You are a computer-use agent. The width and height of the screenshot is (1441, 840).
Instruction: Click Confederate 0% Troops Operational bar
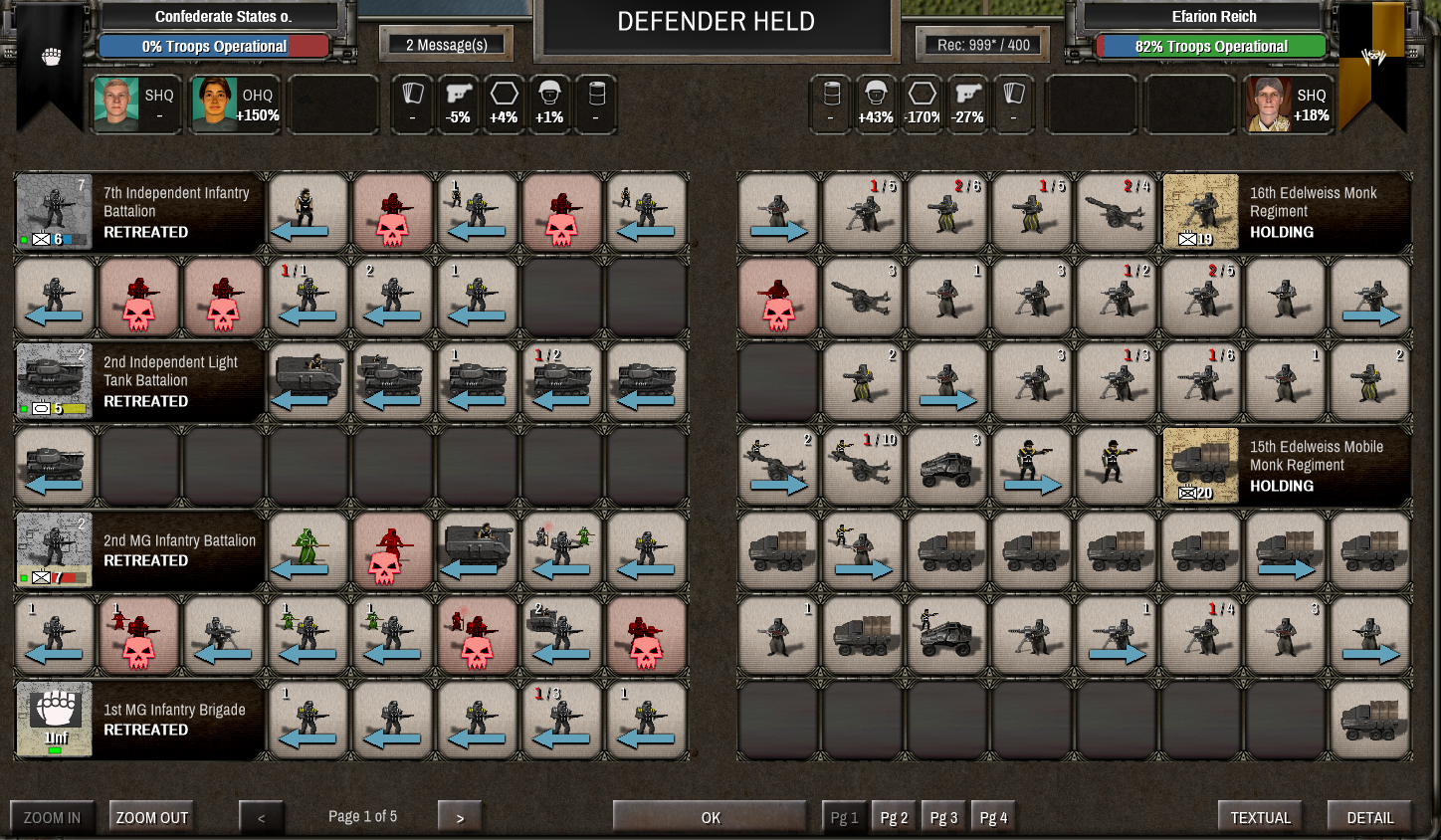[215, 47]
